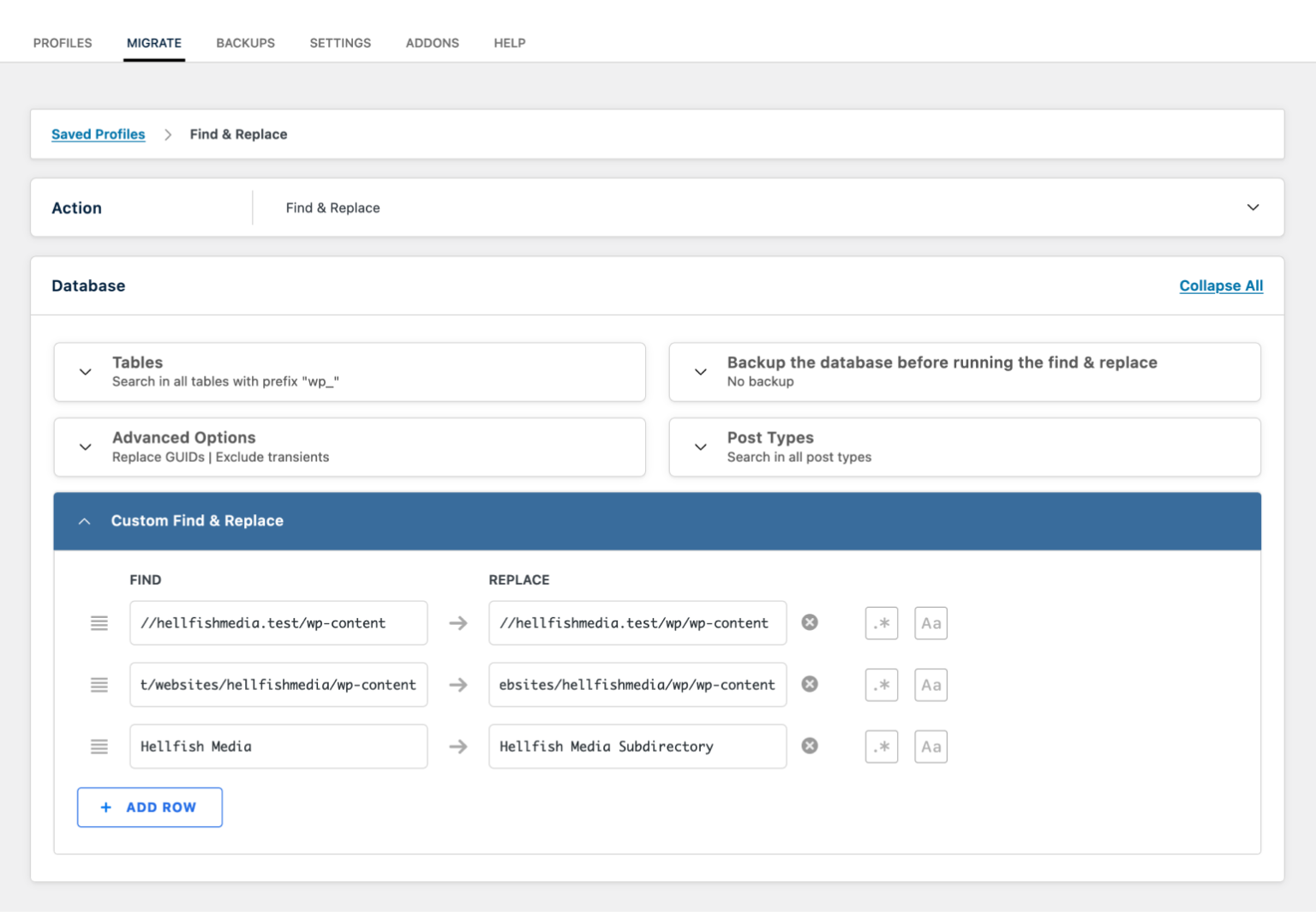
Task: Enable regex matching on the second row
Action: (882, 684)
